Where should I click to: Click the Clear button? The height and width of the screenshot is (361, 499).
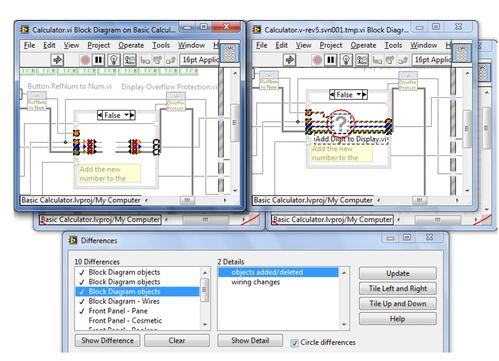177,341
